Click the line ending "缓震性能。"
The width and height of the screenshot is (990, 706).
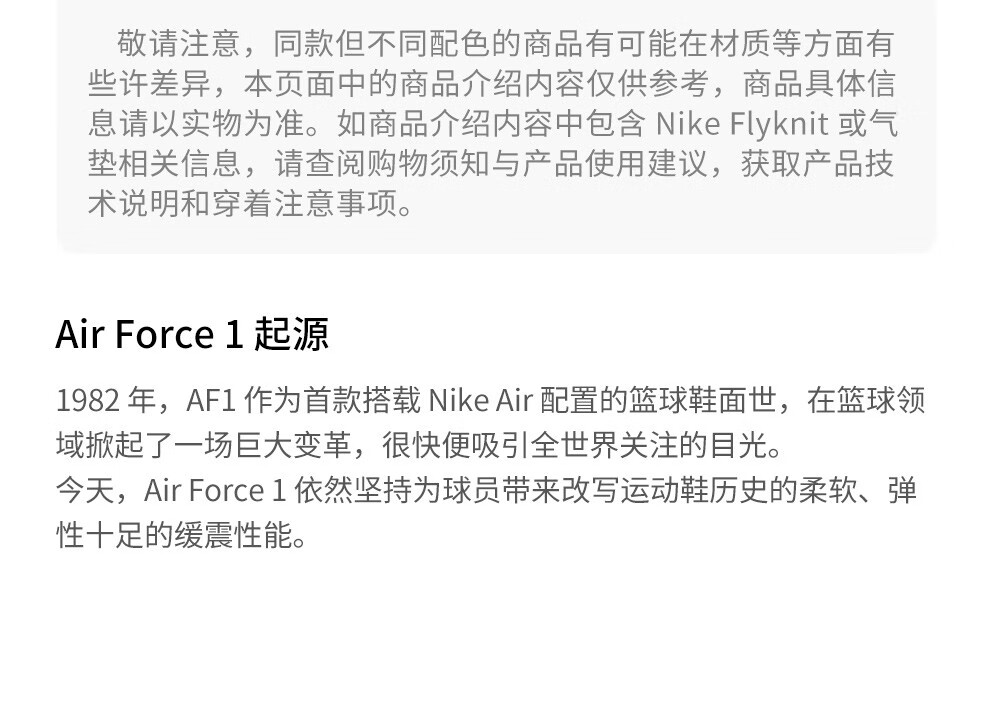point(182,535)
